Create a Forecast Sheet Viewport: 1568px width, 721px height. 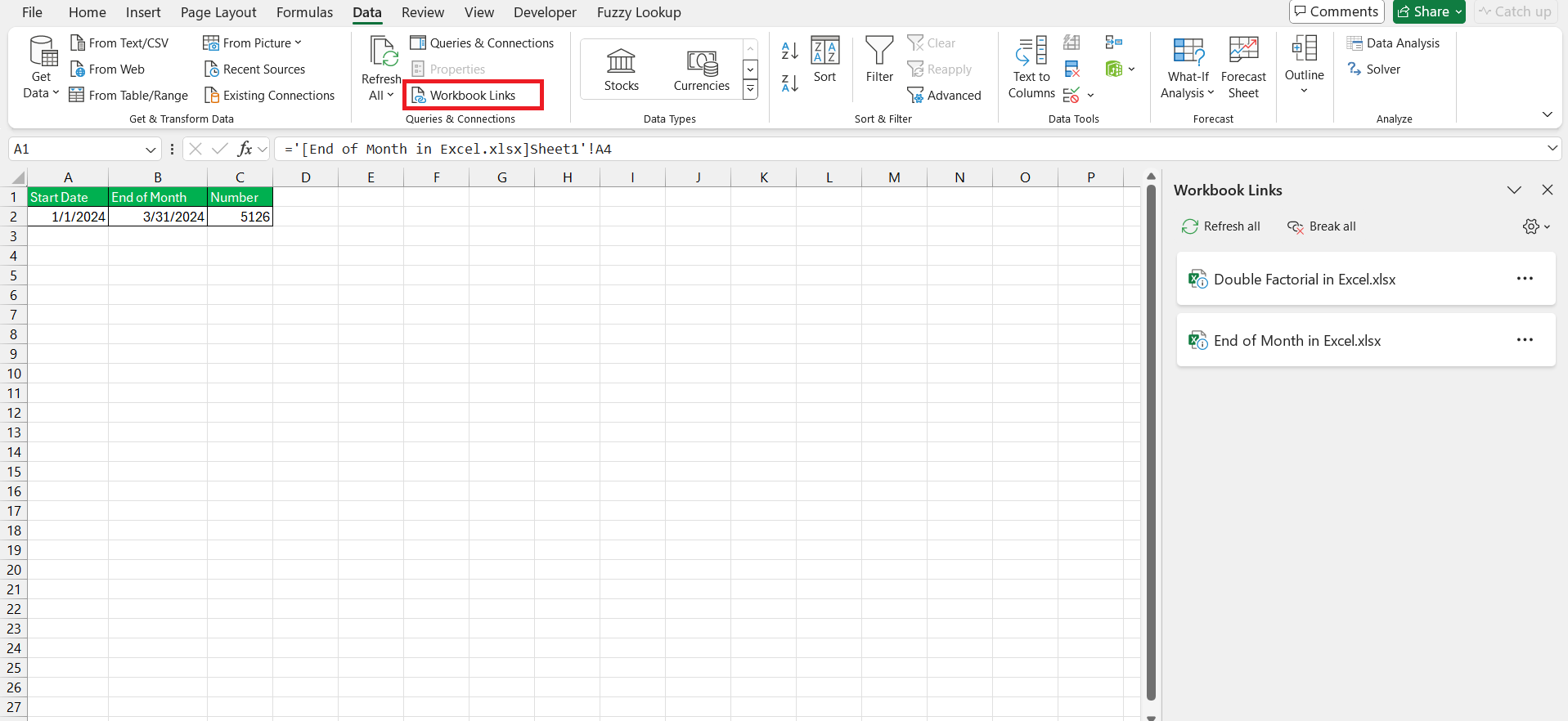[x=1243, y=67]
